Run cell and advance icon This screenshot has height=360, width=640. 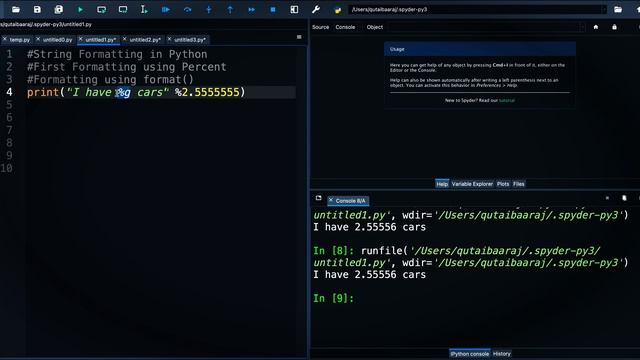(x=123, y=9)
